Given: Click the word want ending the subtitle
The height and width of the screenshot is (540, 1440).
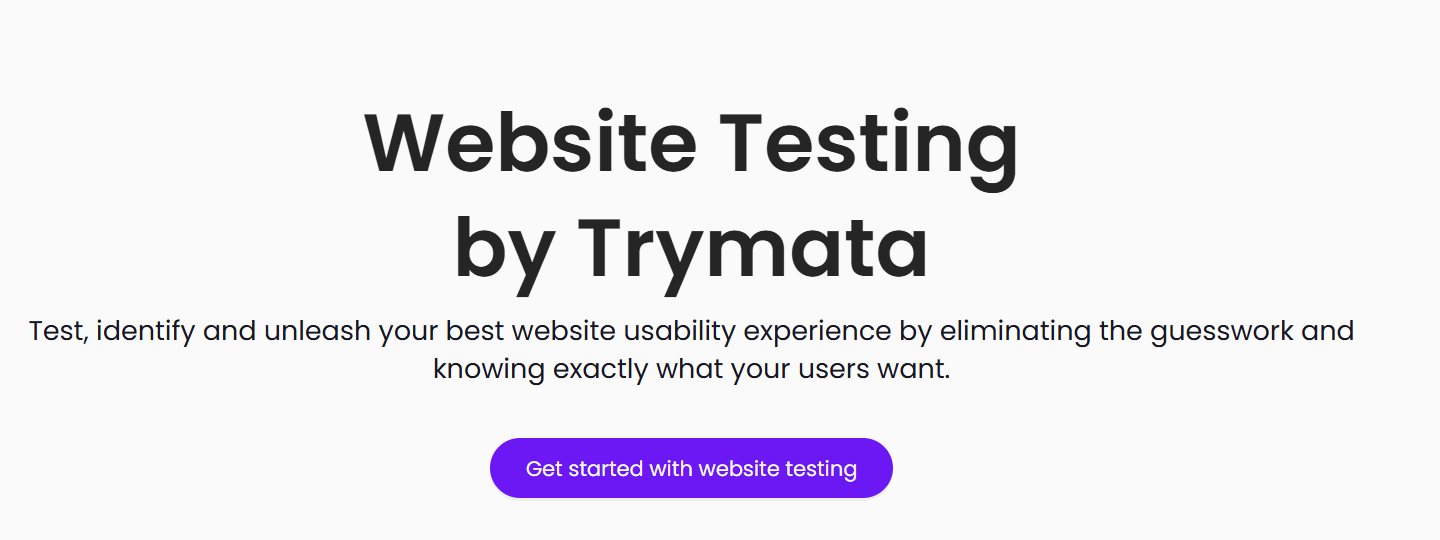Looking at the screenshot, I should 912,369.
